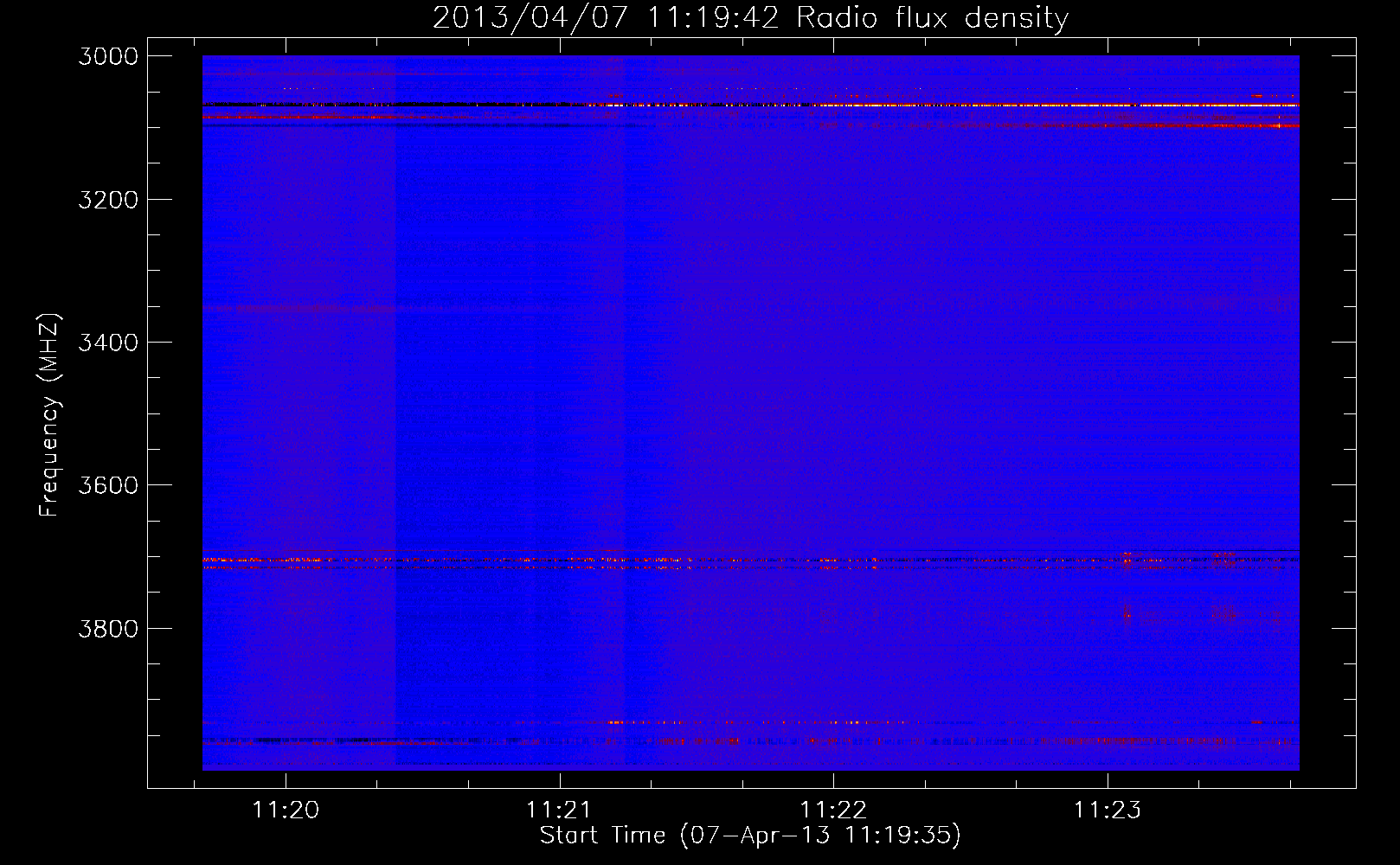Click the 11:20 time tick label
This screenshot has height=865, width=1400.
286,811
